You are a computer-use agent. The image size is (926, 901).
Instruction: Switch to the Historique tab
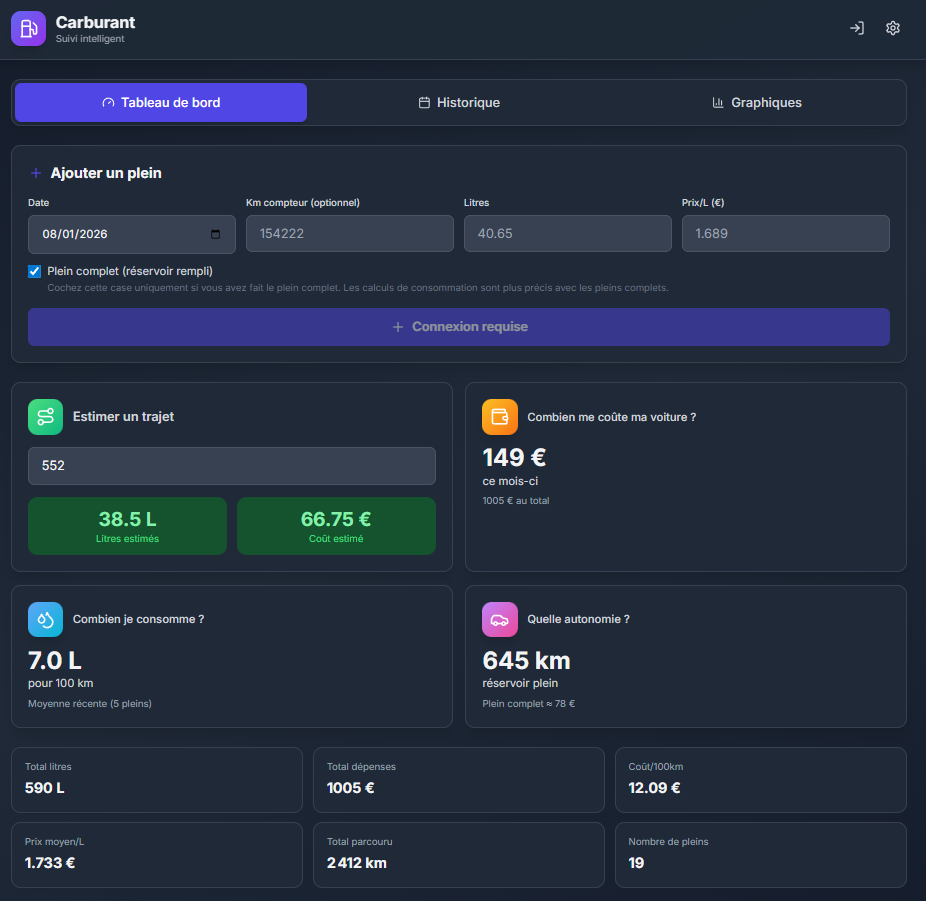coord(458,103)
